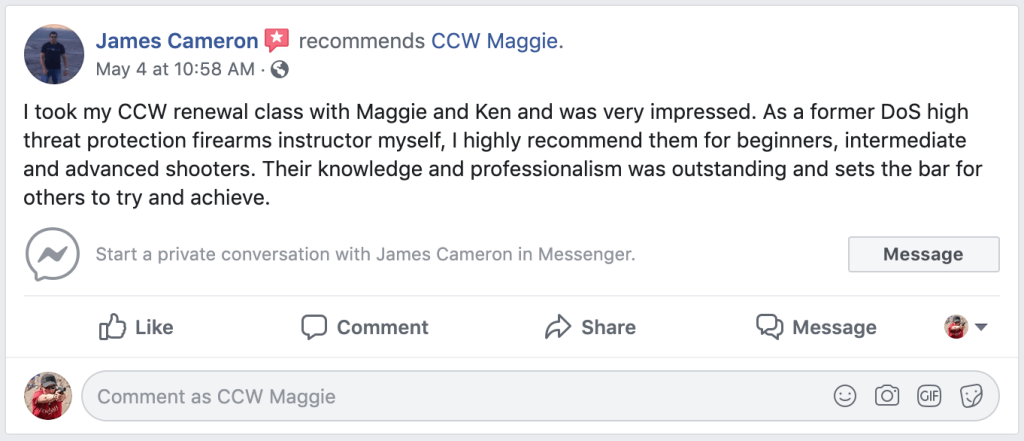Attach a photo with the camera icon
Viewport: 1024px width, 441px height.
[x=887, y=396]
